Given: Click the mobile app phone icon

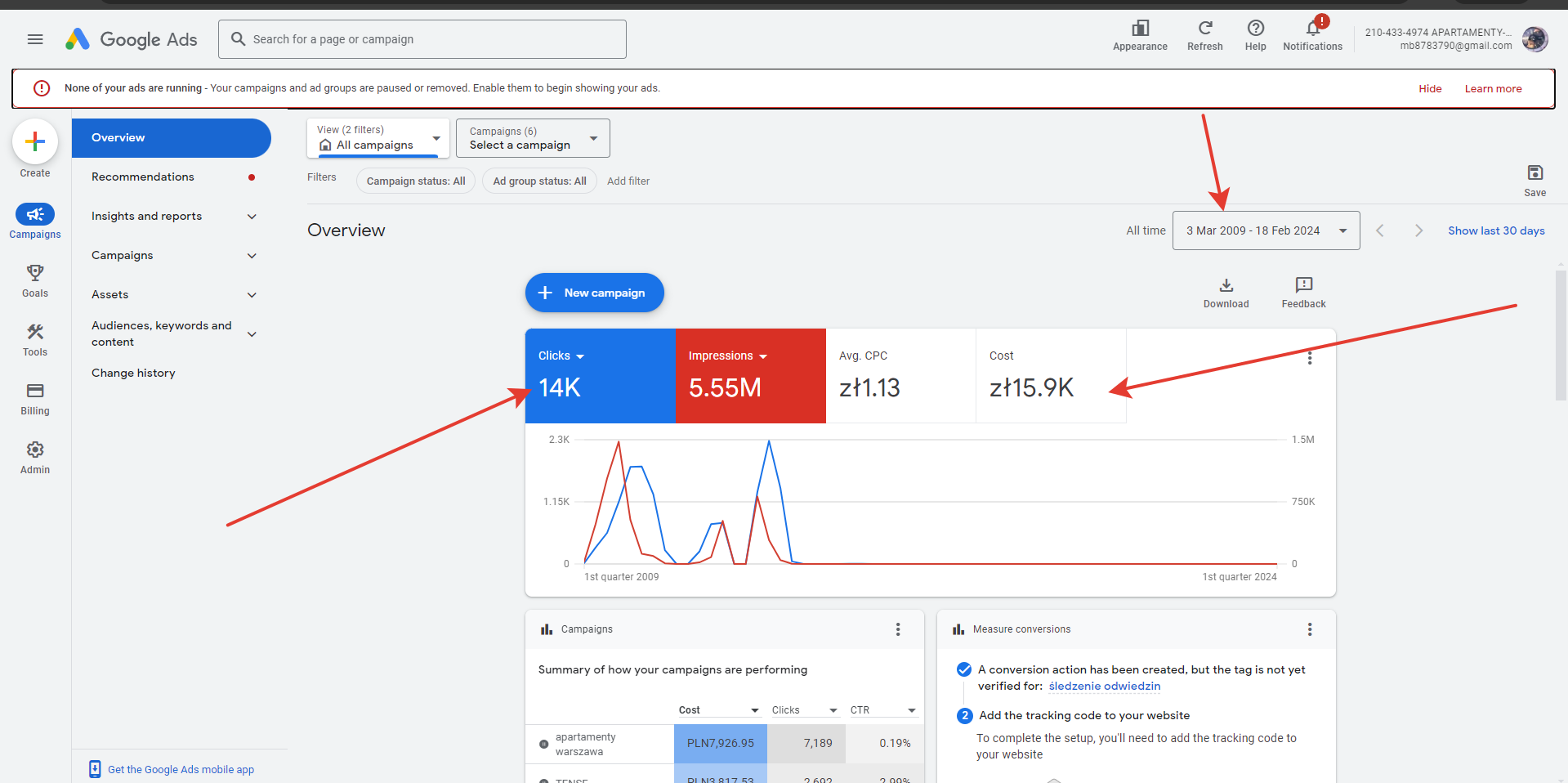Looking at the screenshot, I should (95, 769).
